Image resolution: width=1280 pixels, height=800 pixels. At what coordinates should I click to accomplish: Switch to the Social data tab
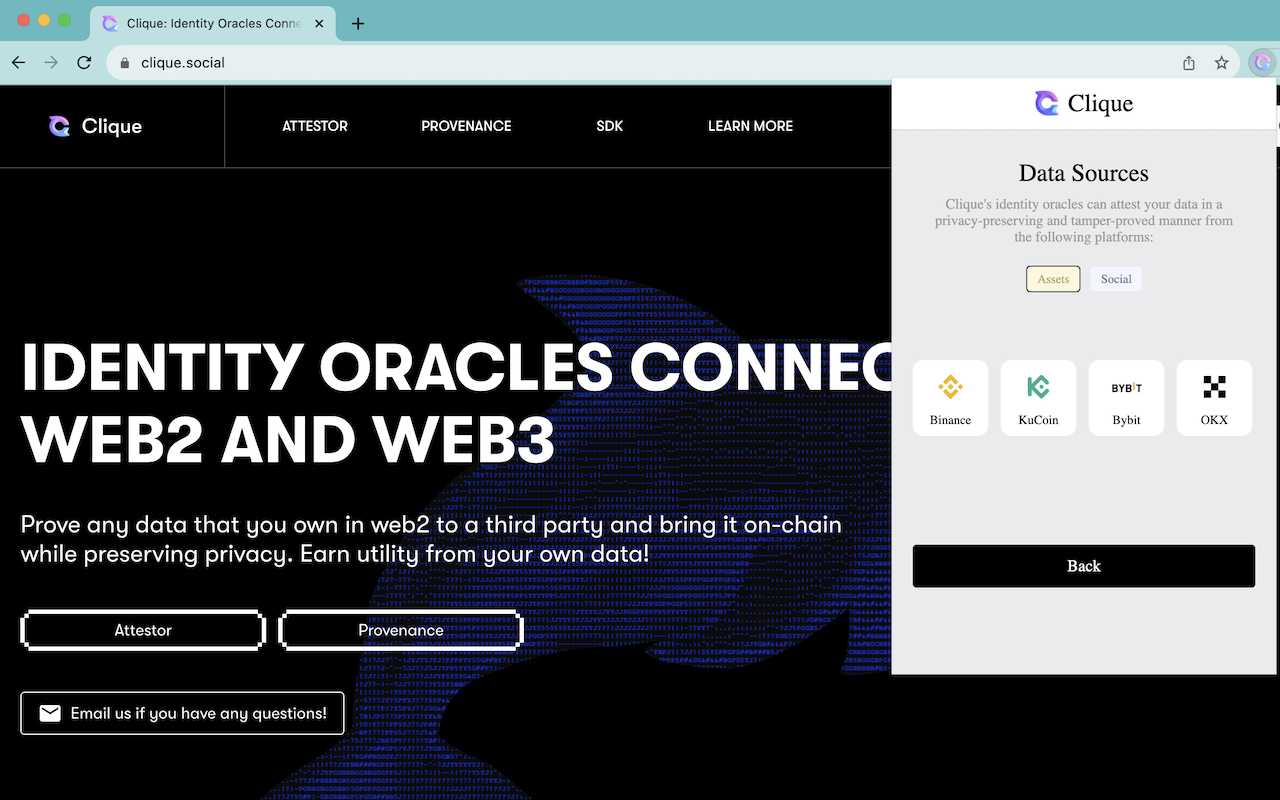pyautogui.click(x=1115, y=279)
